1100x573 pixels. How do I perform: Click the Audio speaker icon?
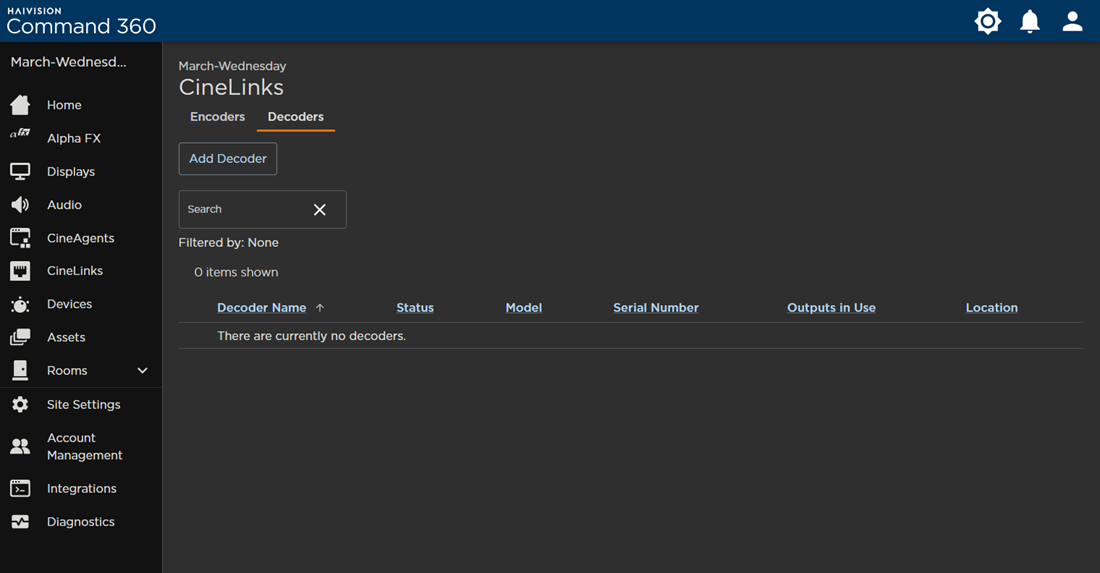tap(20, 205)
